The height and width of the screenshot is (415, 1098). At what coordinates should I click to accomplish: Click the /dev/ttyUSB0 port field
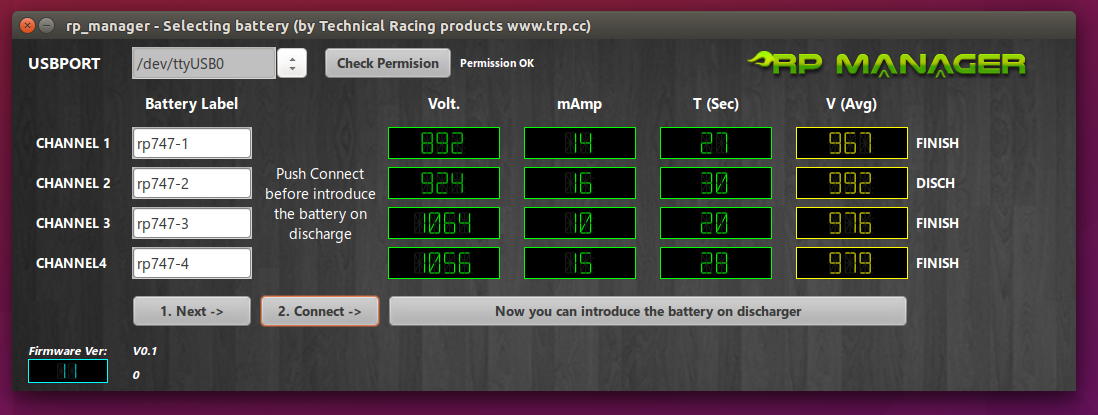pos(204,64)
